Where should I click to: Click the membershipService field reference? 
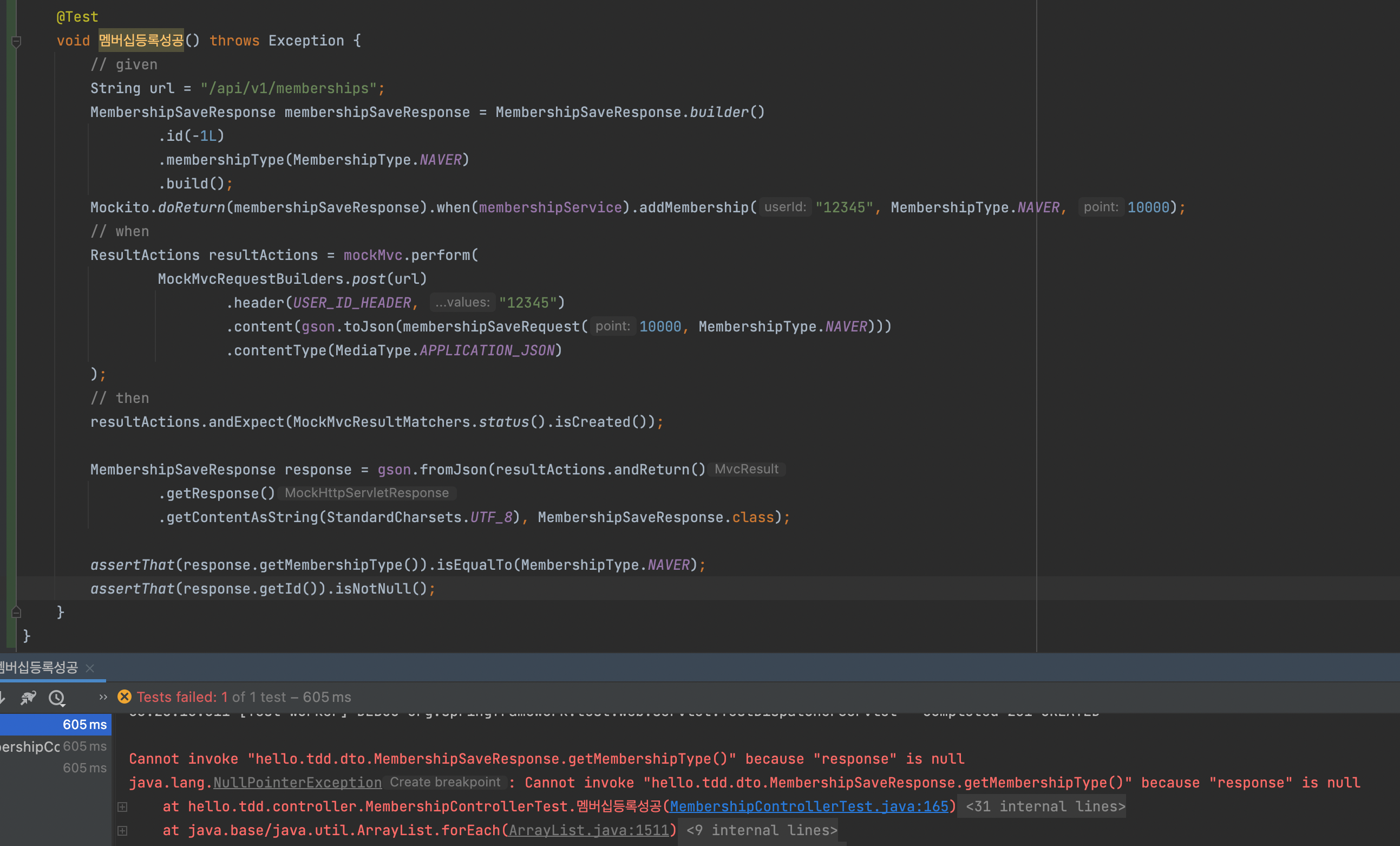pyautogui.click(x=551, y=207)
